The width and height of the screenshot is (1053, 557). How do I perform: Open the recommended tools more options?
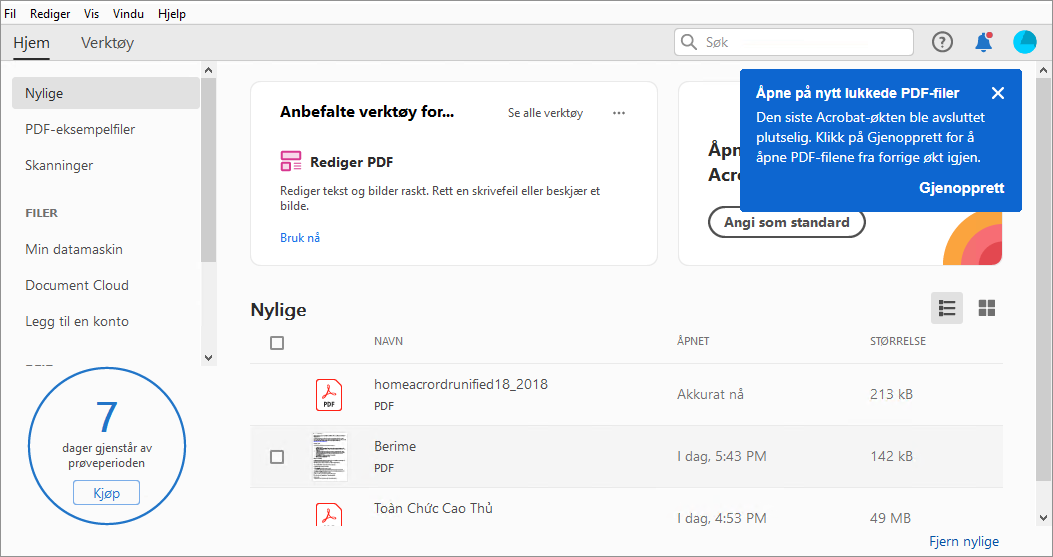coord(619,113)
